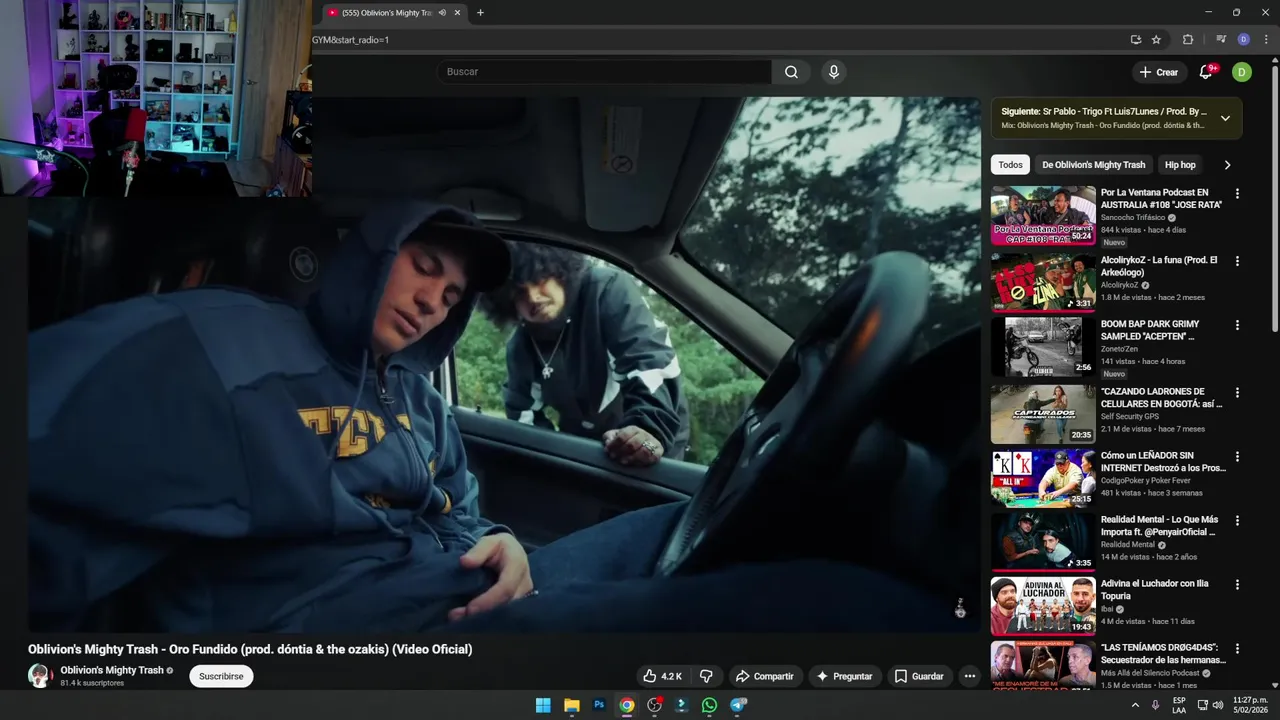Screen dimensions: 1280x720
Task: Save the video with the Guardar button
Action: pos(919,676)
